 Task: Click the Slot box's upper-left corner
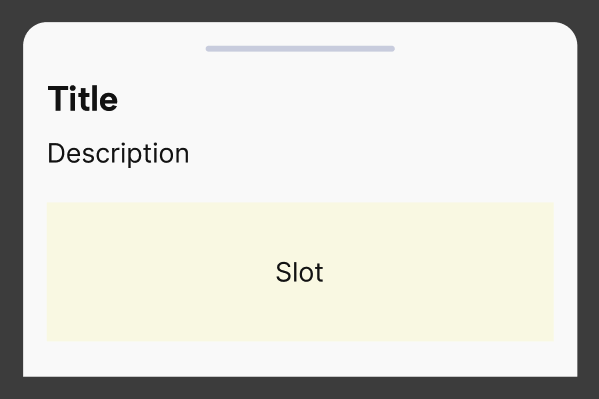[x=50, y=206]
